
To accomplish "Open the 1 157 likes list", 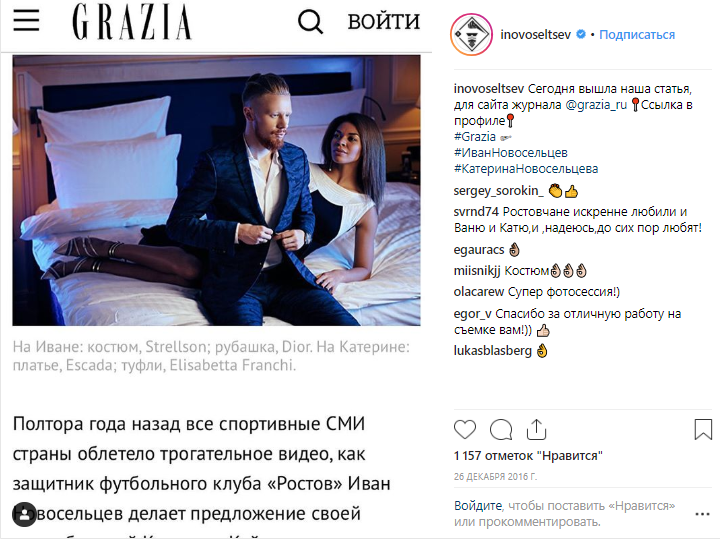I will pyautogui.click(x=528, y=456).
